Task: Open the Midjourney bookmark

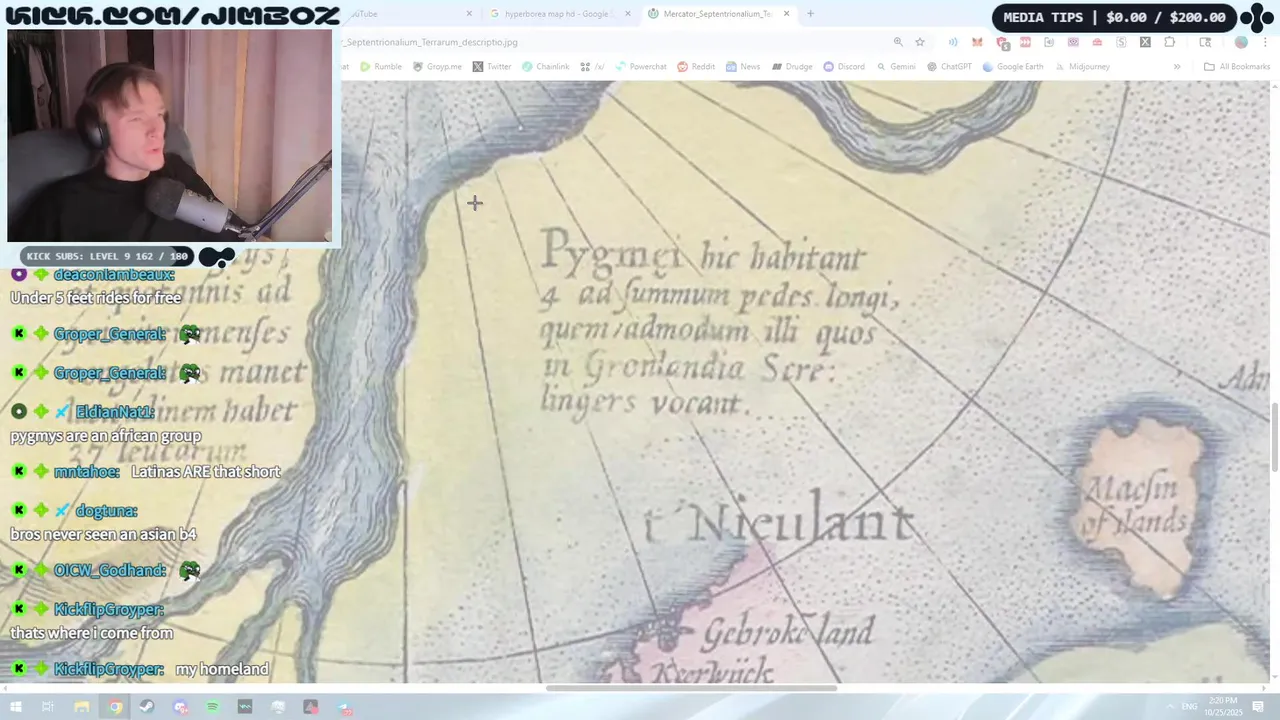Action: (x=1082, y=67)
